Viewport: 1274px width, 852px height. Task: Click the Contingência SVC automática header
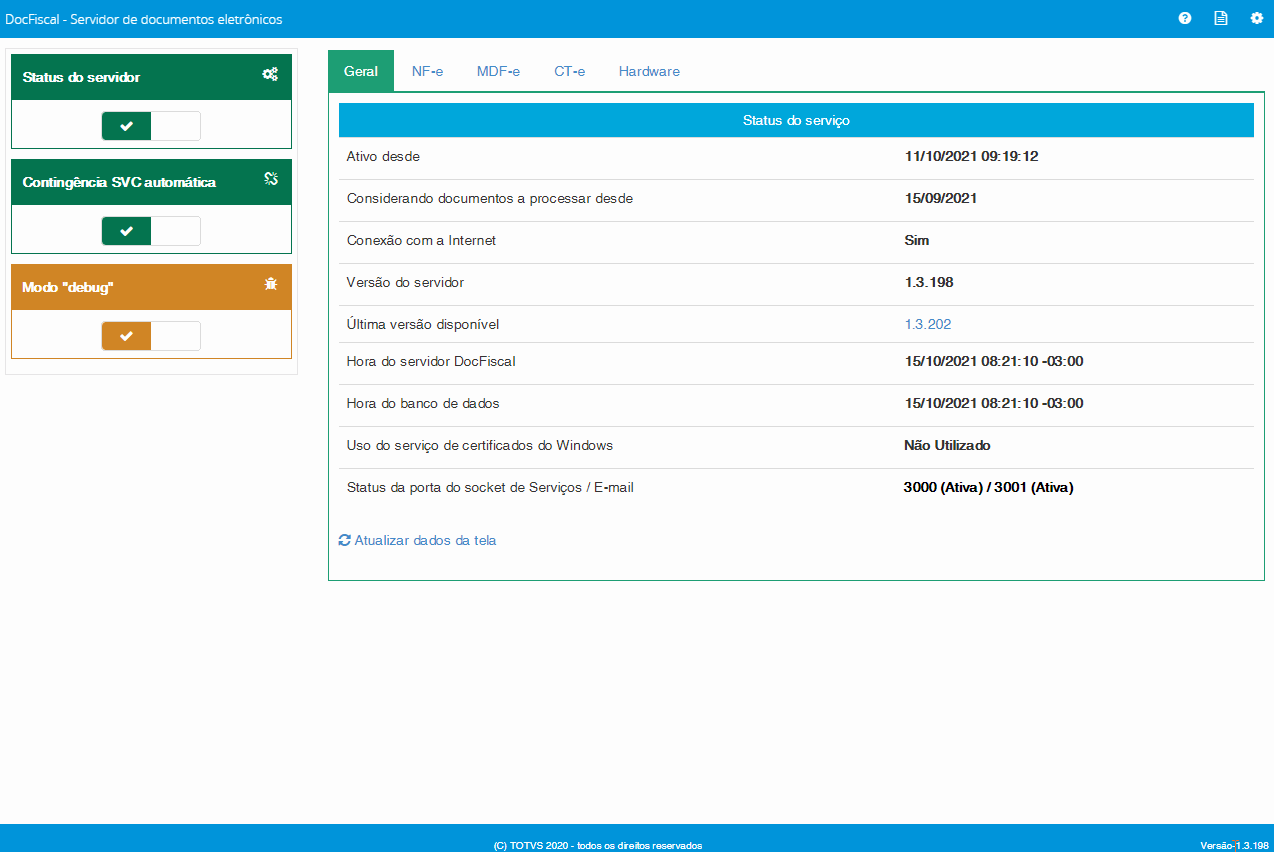point(151,182)
